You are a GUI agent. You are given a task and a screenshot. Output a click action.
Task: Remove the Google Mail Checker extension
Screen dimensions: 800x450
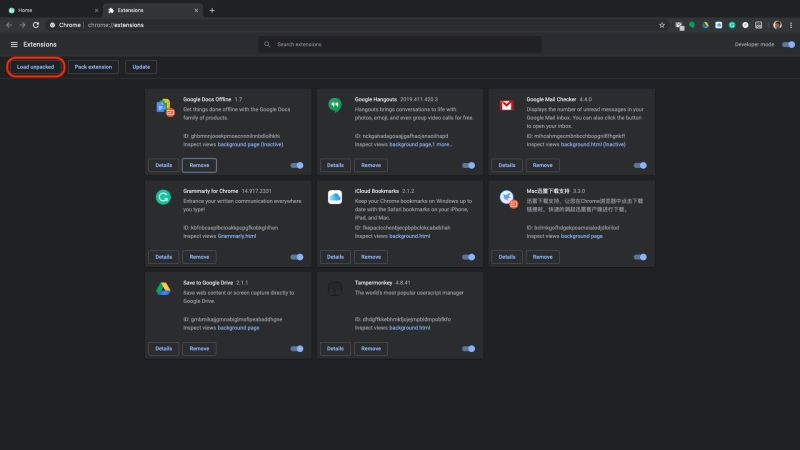[542, 165]
